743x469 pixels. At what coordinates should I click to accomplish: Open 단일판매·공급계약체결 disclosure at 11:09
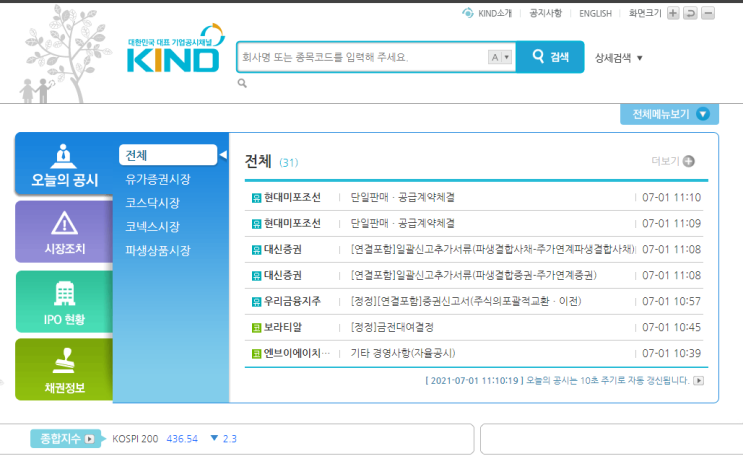point(402,223)
